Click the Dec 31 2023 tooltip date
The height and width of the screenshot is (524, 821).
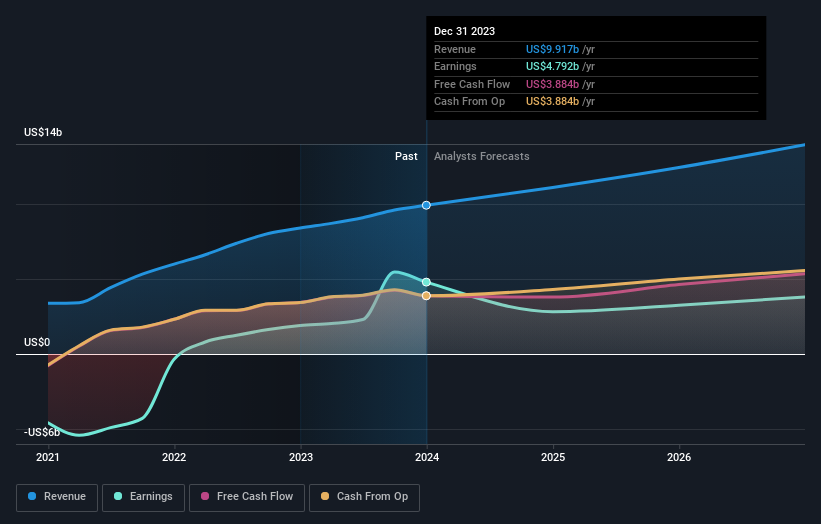click(464, 31)
